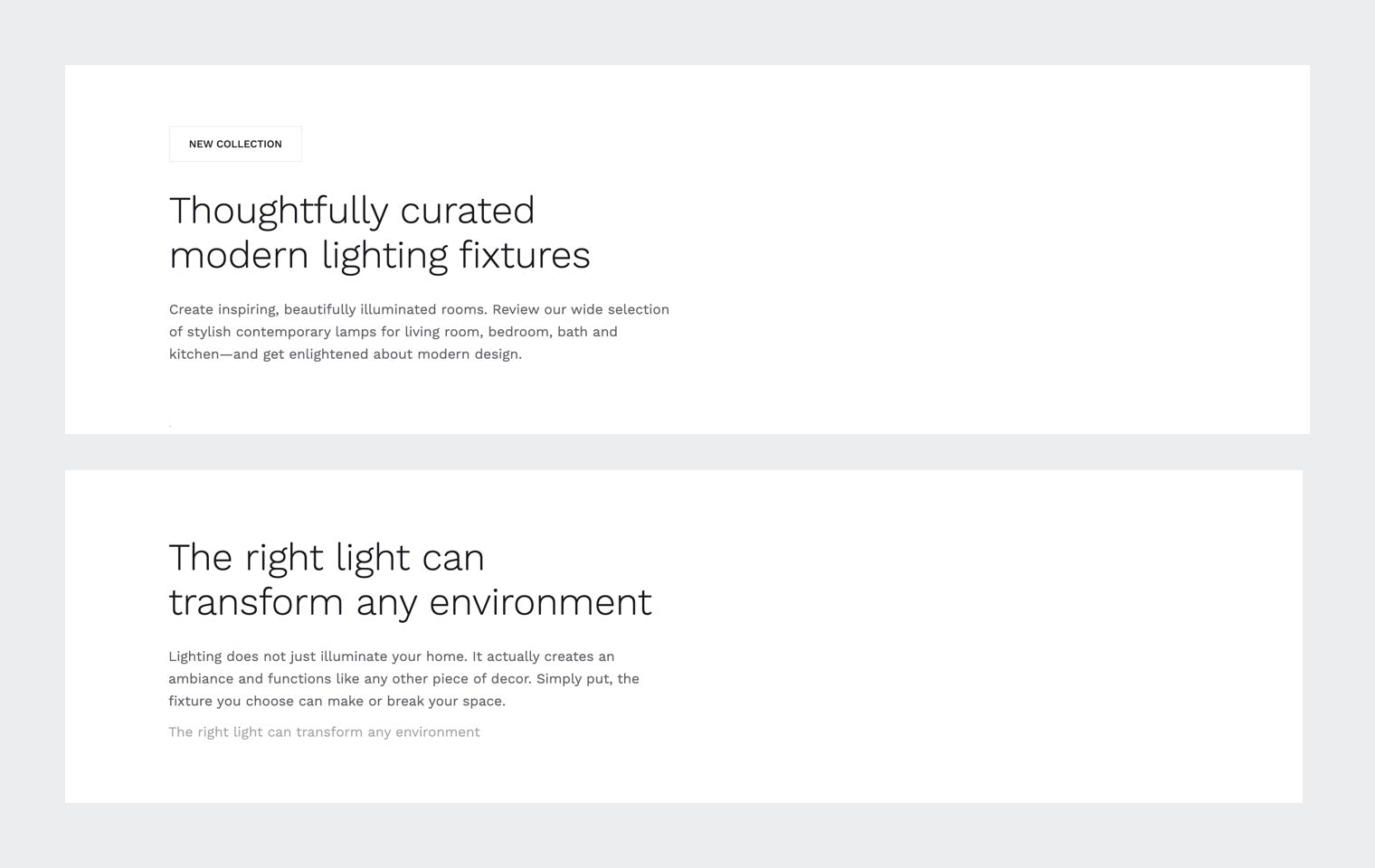Click the 'ambiance and functions like any' line
This screenshot has height=868, width=1375.
tap(403, 679)
